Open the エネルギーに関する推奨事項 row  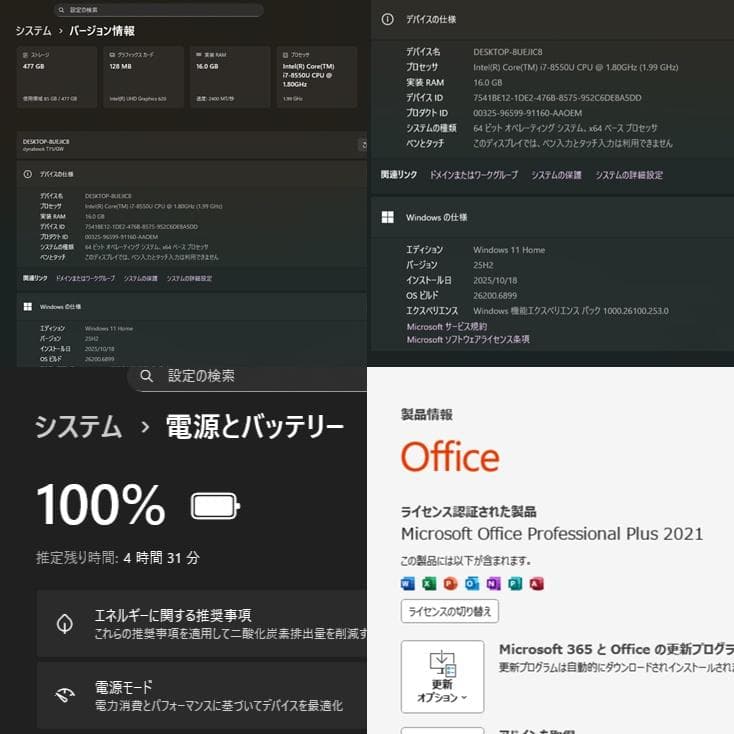tap(202, 624)
